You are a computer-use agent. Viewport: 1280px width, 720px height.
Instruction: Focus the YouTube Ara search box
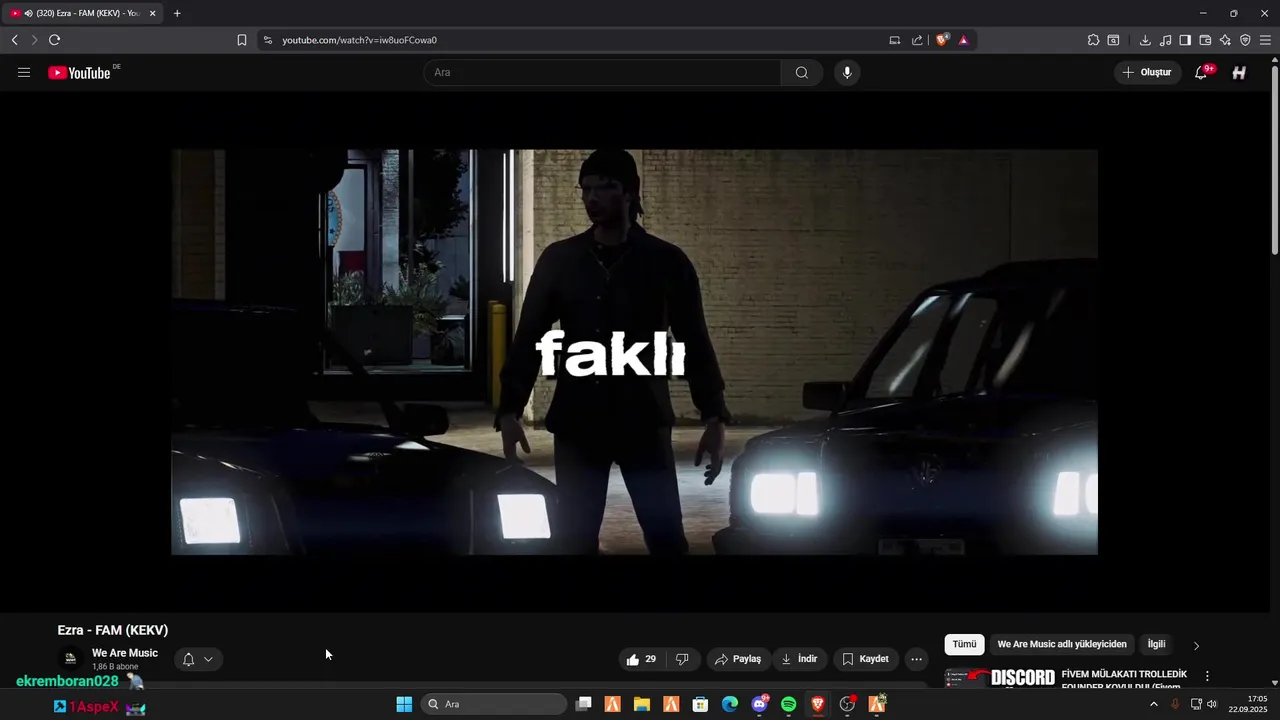pyautogui.click(x=603, y=72)
